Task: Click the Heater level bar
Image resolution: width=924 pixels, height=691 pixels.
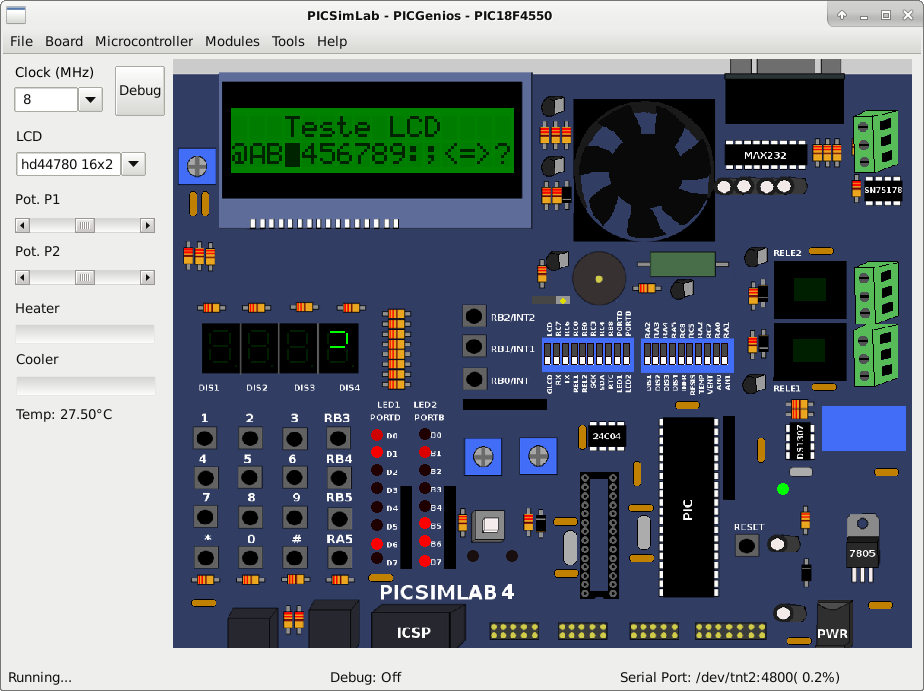Action: click(85, 334)
